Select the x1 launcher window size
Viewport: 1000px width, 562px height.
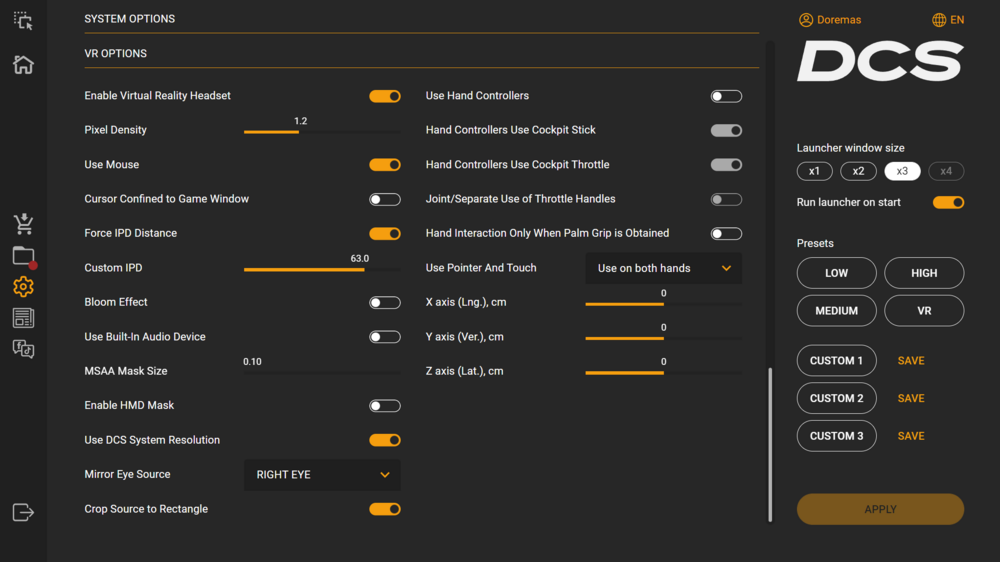(x=814, y=171)
